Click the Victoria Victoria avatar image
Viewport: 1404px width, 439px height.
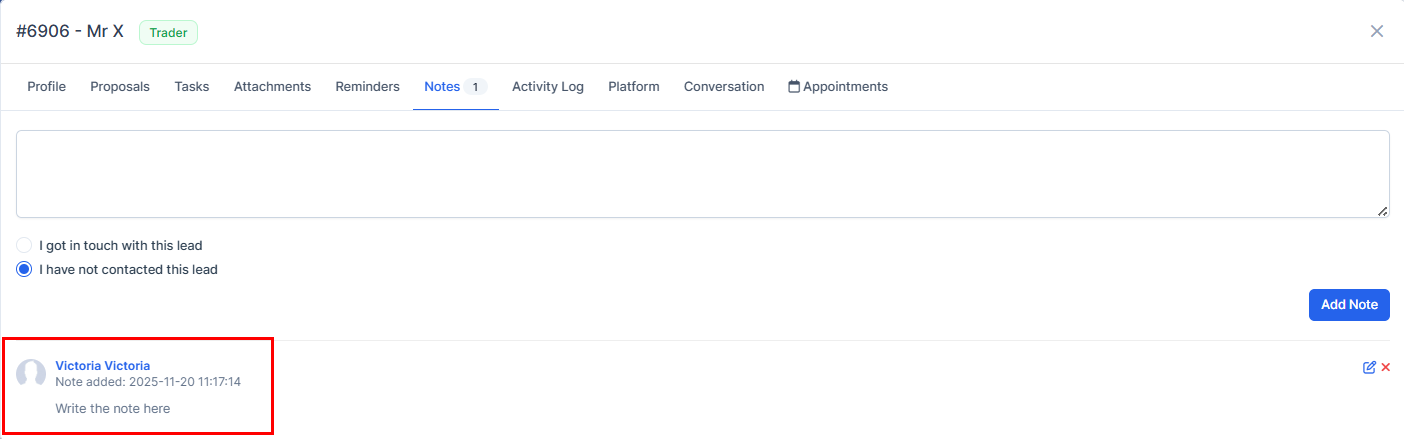coord(32,374)
